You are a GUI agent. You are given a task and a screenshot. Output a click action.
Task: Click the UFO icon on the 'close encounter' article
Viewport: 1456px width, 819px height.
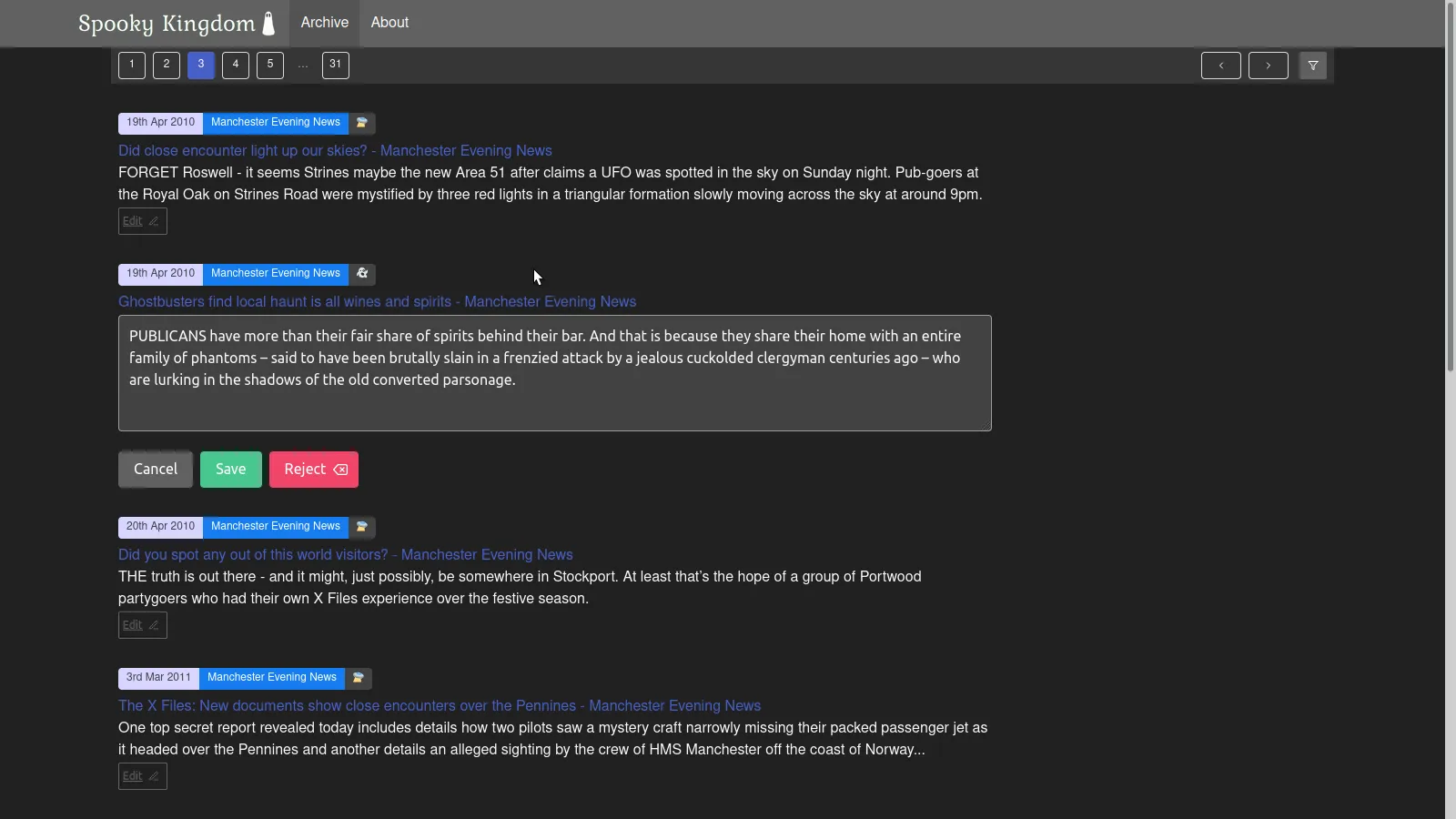tap(361, 123)
